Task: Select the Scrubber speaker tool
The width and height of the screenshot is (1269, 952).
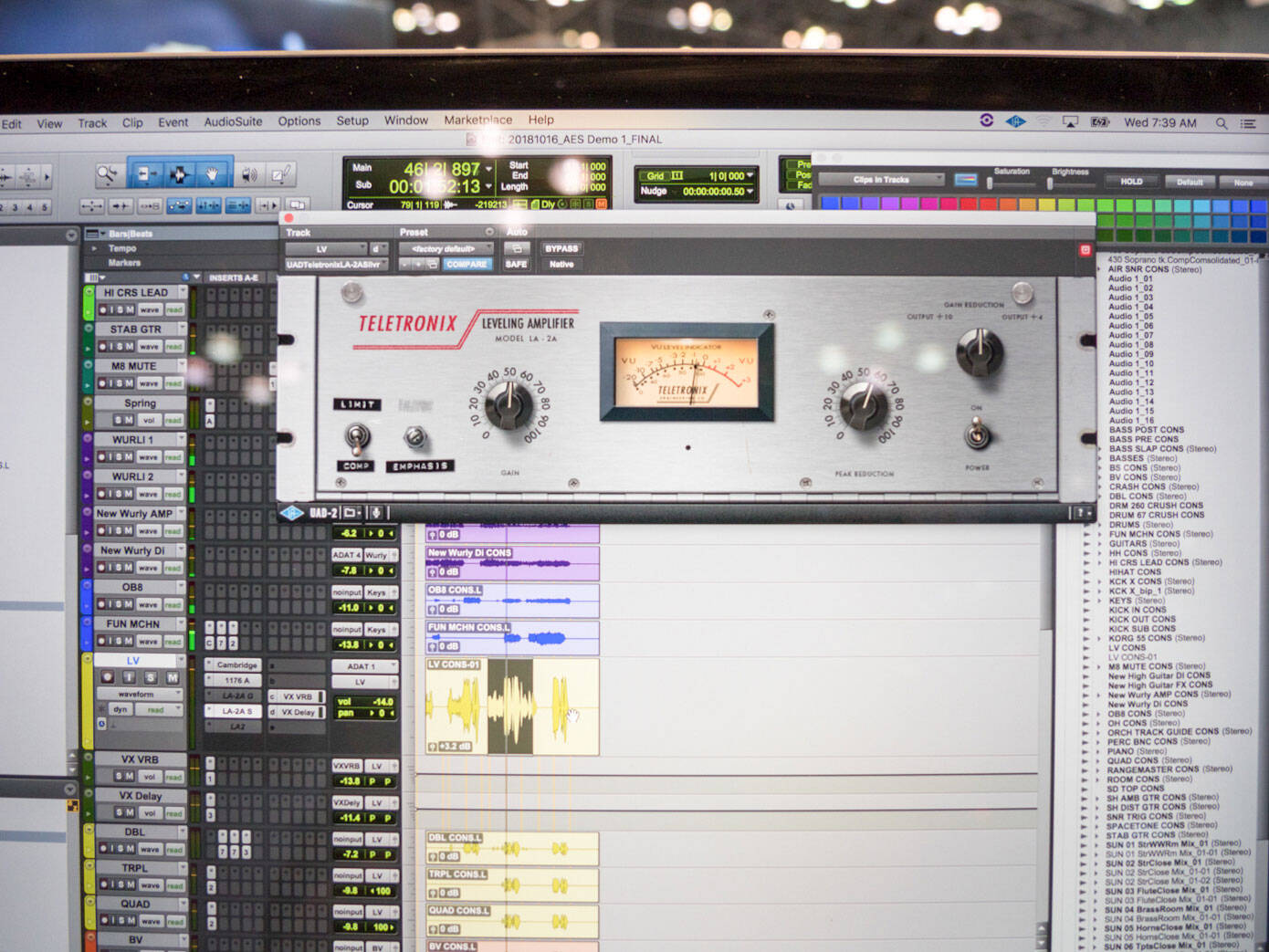Action: tap(248, 173)
